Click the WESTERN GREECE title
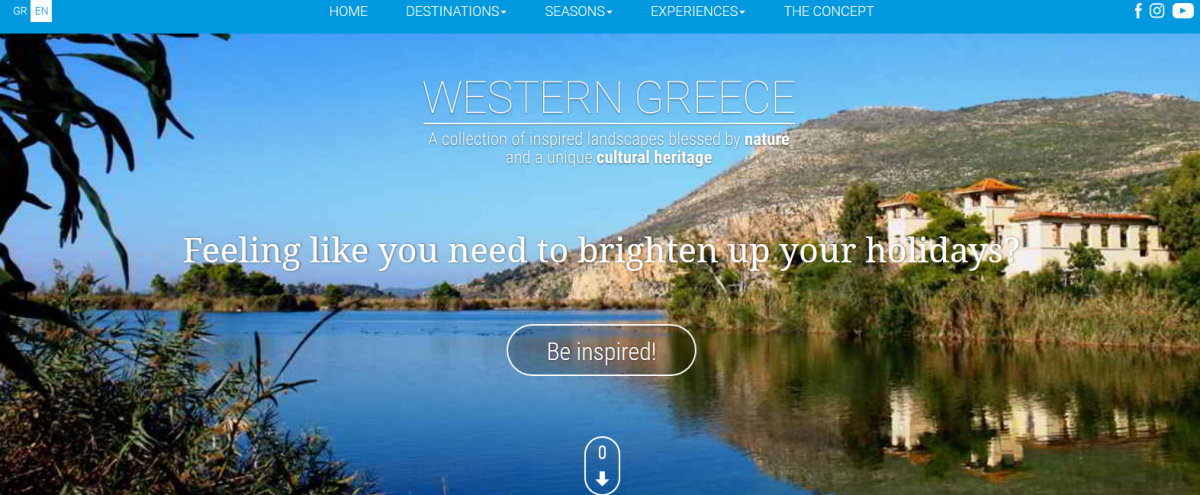Viewport: 1200px width, 495px height. (x=609, y=98)
